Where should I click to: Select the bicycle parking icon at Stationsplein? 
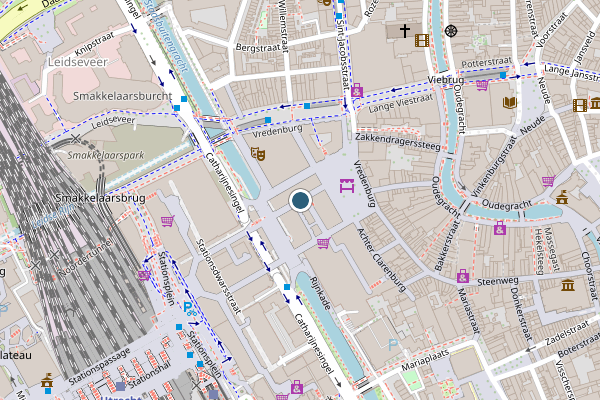pyautogui.click(x=190, y=309)
